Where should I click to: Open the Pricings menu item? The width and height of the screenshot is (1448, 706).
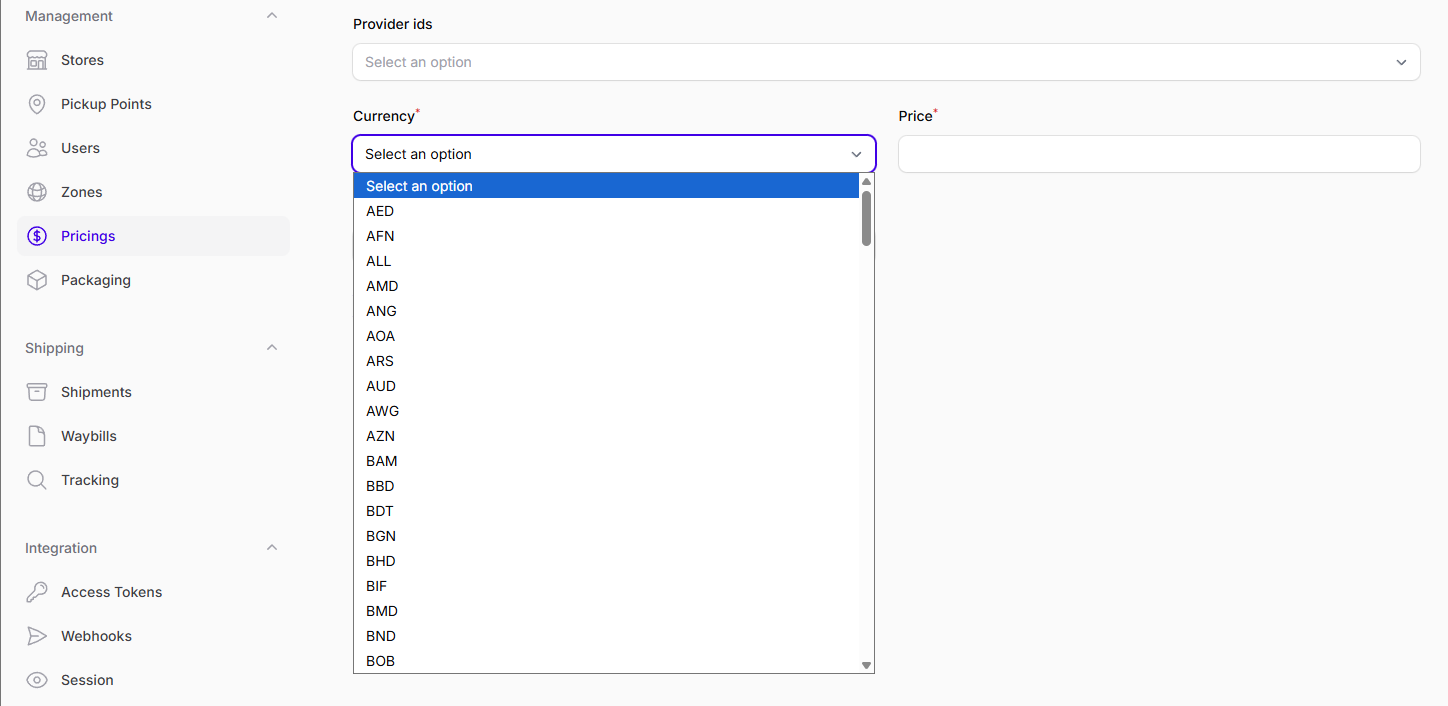point(88,236)
